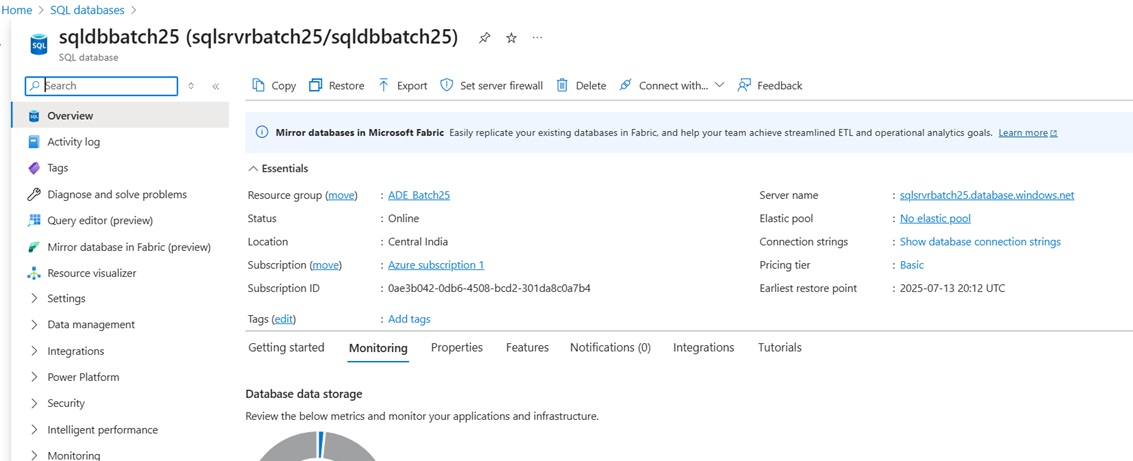This screenshot has height=461, width=1133.
Task: Switch to the Notifications (0) tab
Action: [x=610, y=348]
